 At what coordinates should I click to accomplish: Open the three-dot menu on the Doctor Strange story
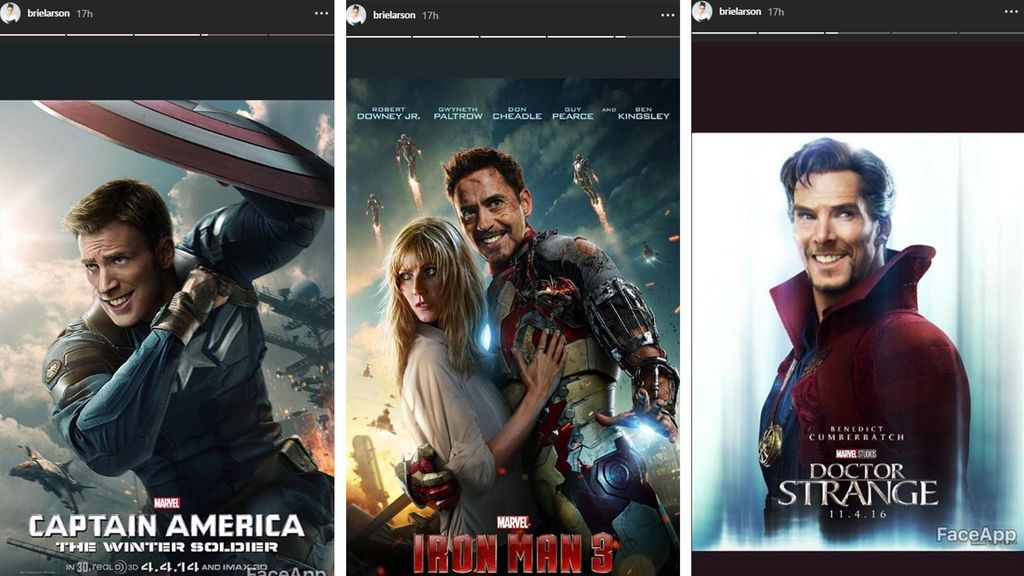pos(1011,11)
